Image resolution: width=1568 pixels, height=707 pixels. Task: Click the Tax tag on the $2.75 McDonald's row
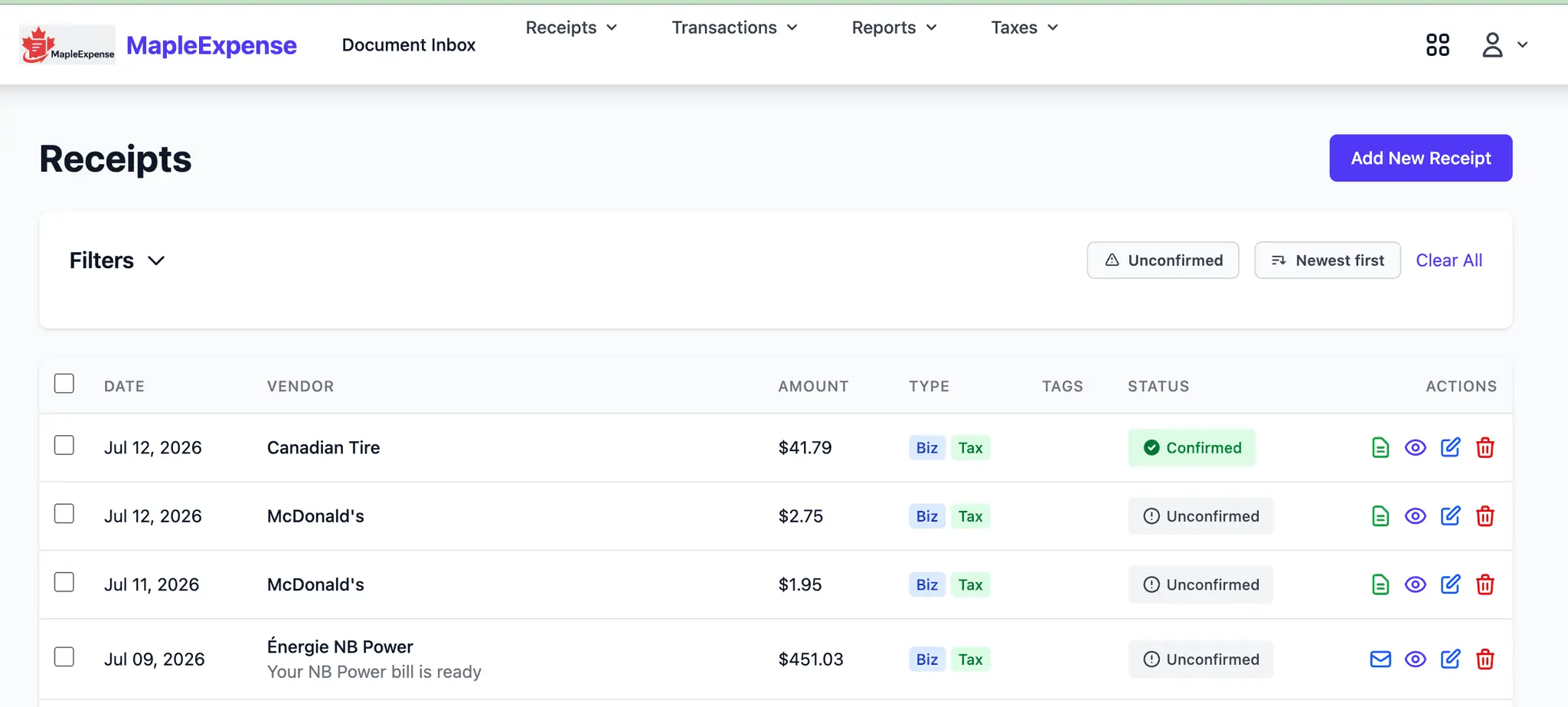970,516
